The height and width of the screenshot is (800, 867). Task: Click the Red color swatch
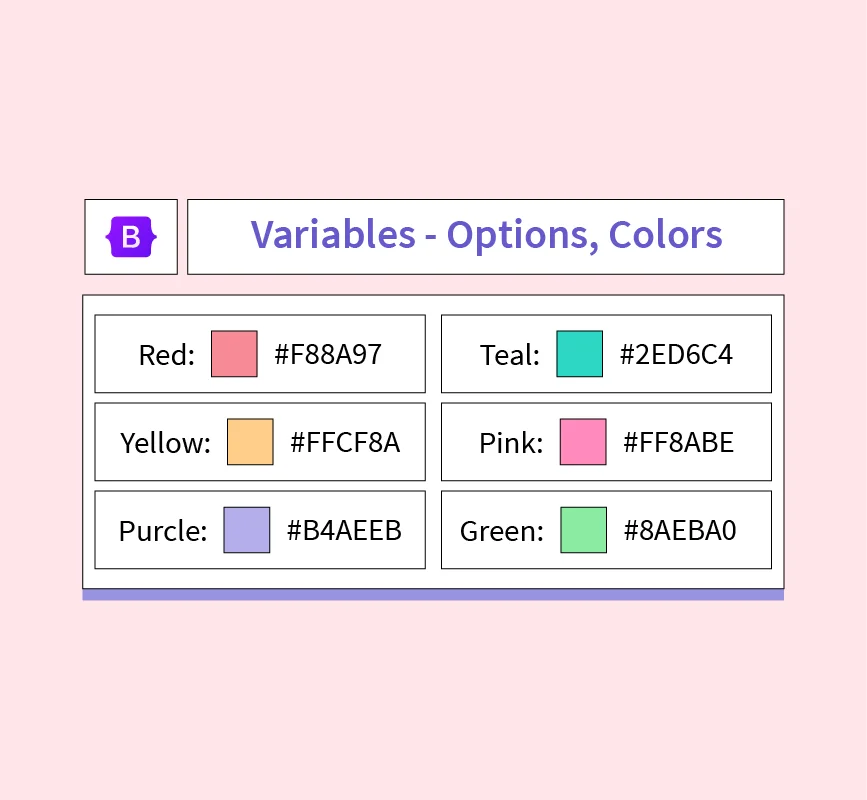coord(234,354)
